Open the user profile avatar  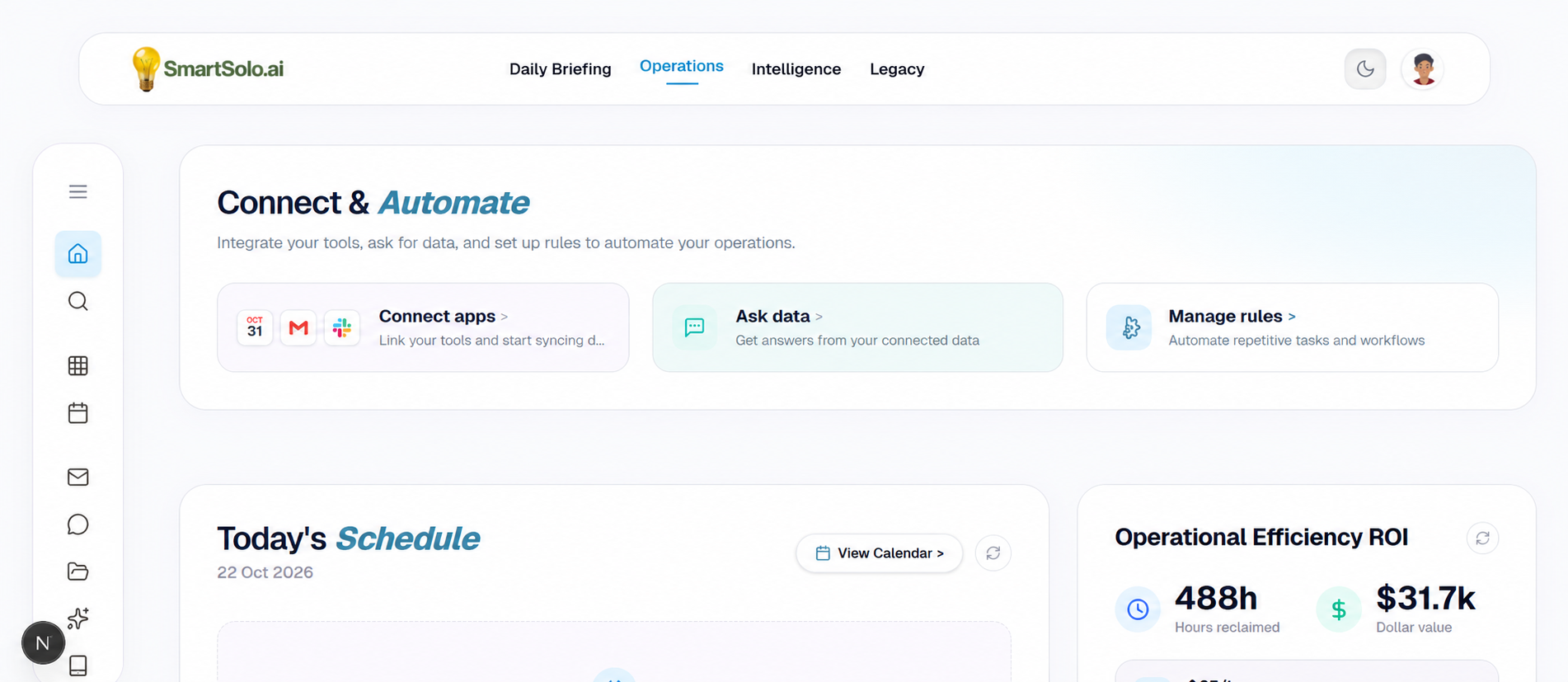click(x=1423, y=68)
